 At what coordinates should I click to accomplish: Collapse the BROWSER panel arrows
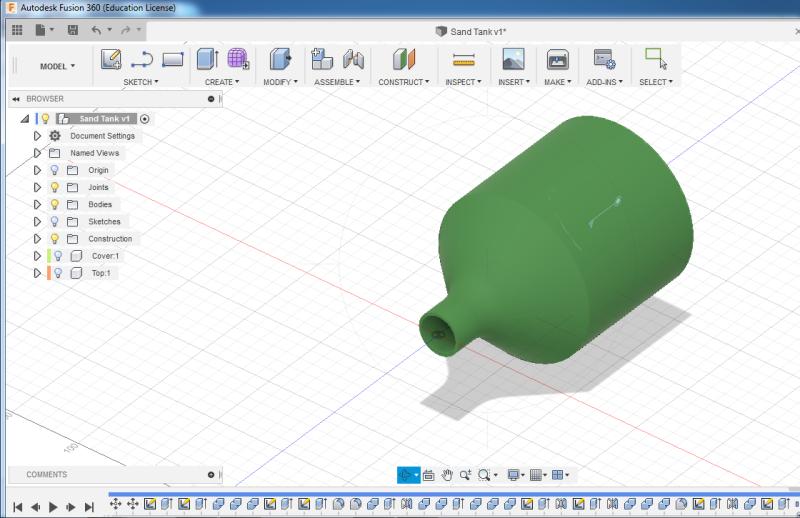pos(16,99)
